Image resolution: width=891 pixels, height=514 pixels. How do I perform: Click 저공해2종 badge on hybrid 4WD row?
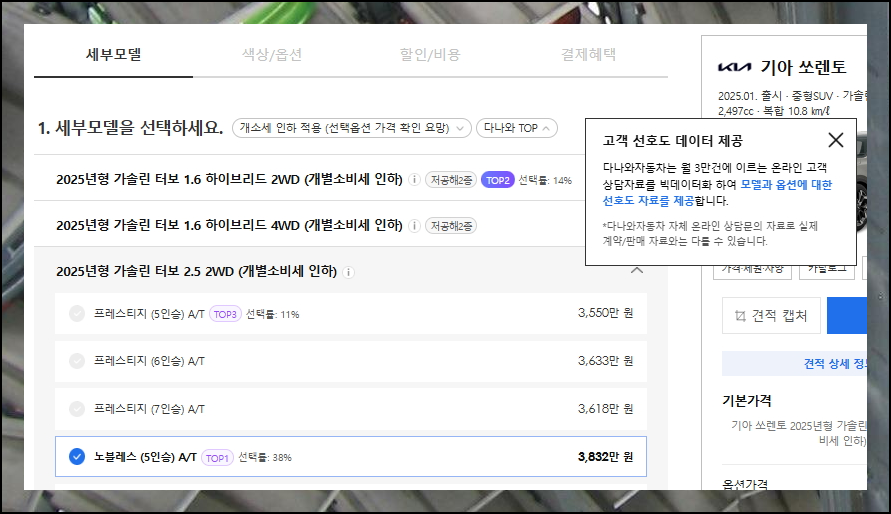click(451, 226)
